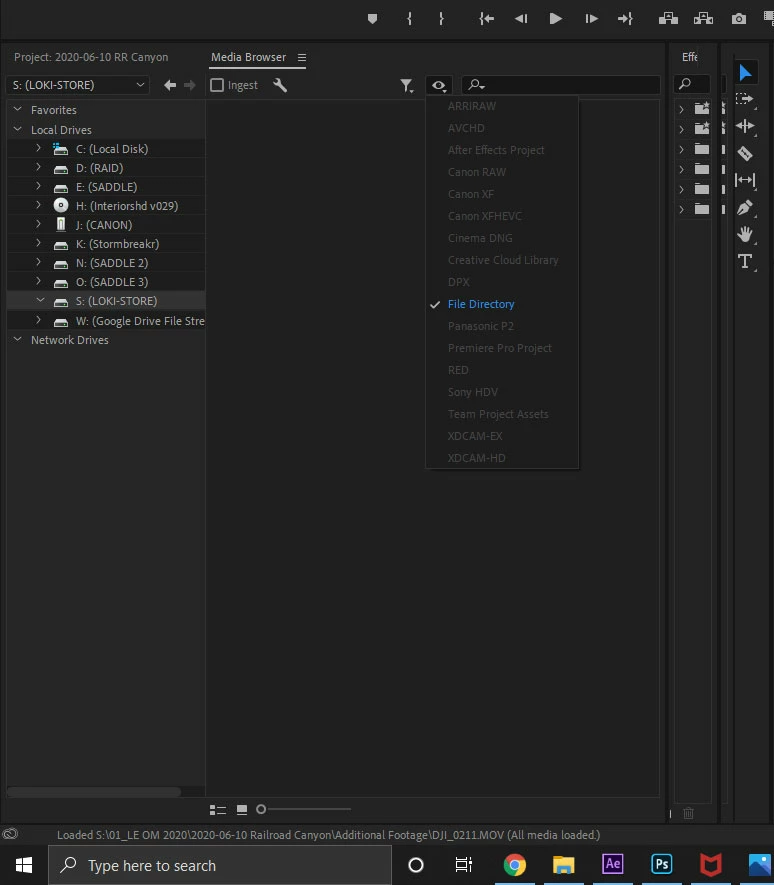Expand the E: (SADDLE) drive

tap(38, 186)
